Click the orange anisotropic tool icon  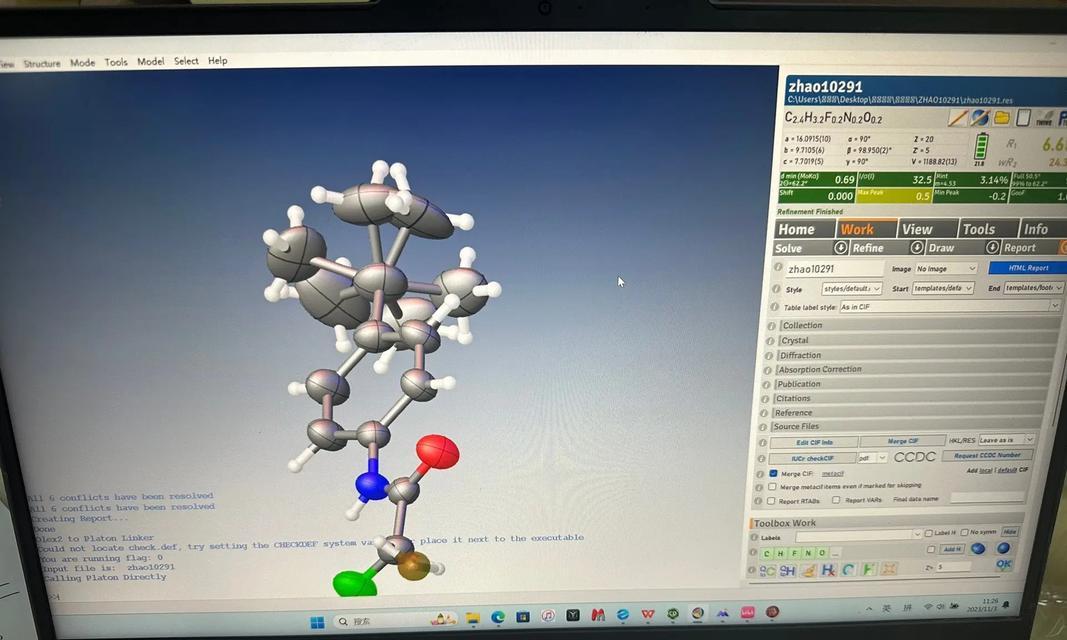888,569
